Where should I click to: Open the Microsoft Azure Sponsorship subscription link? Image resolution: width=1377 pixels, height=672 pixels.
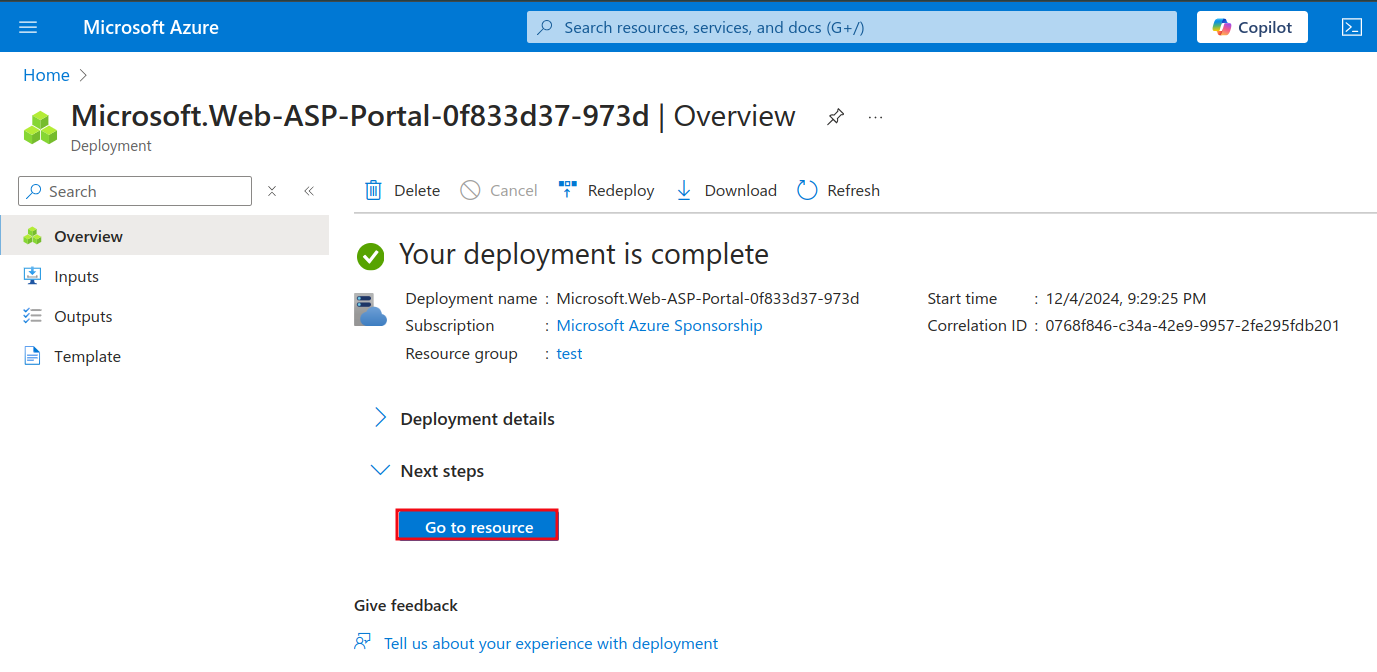[659, 326]
